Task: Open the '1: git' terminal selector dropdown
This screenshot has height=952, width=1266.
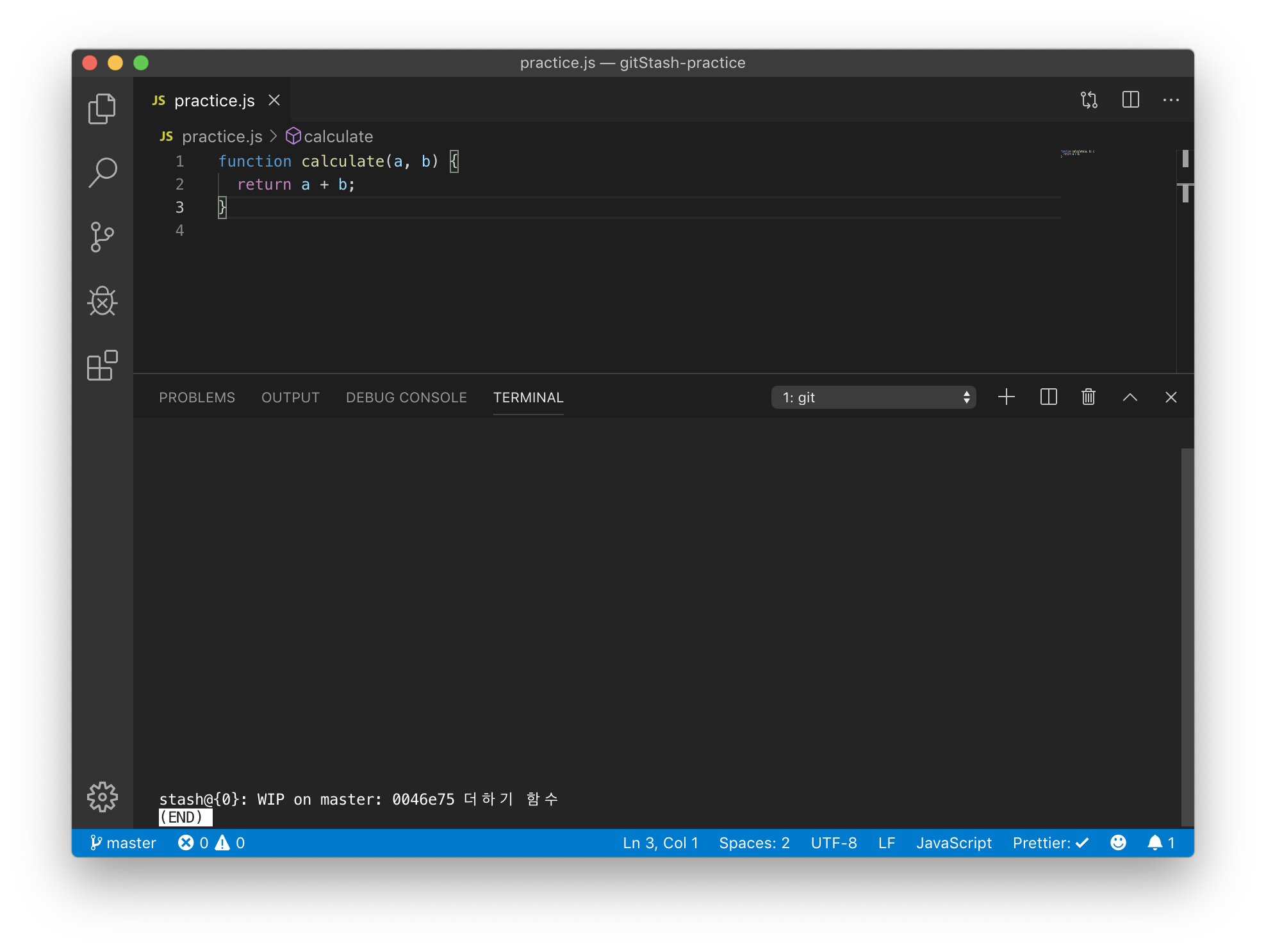Action: click(x=873, y=397)
